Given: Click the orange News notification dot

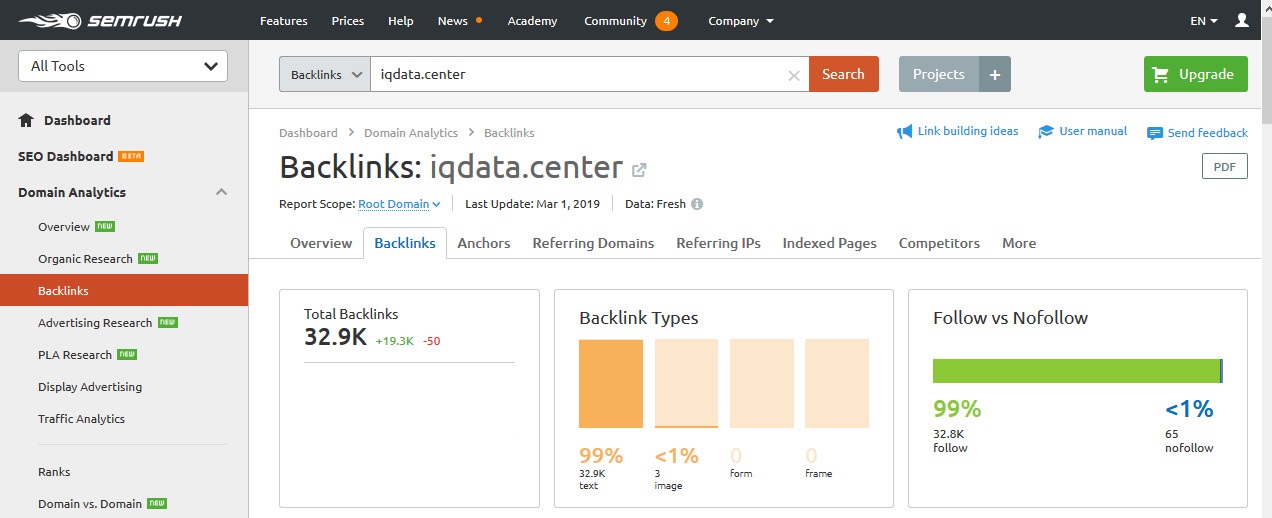Looking at the screenshot, I should click(479, 20).
